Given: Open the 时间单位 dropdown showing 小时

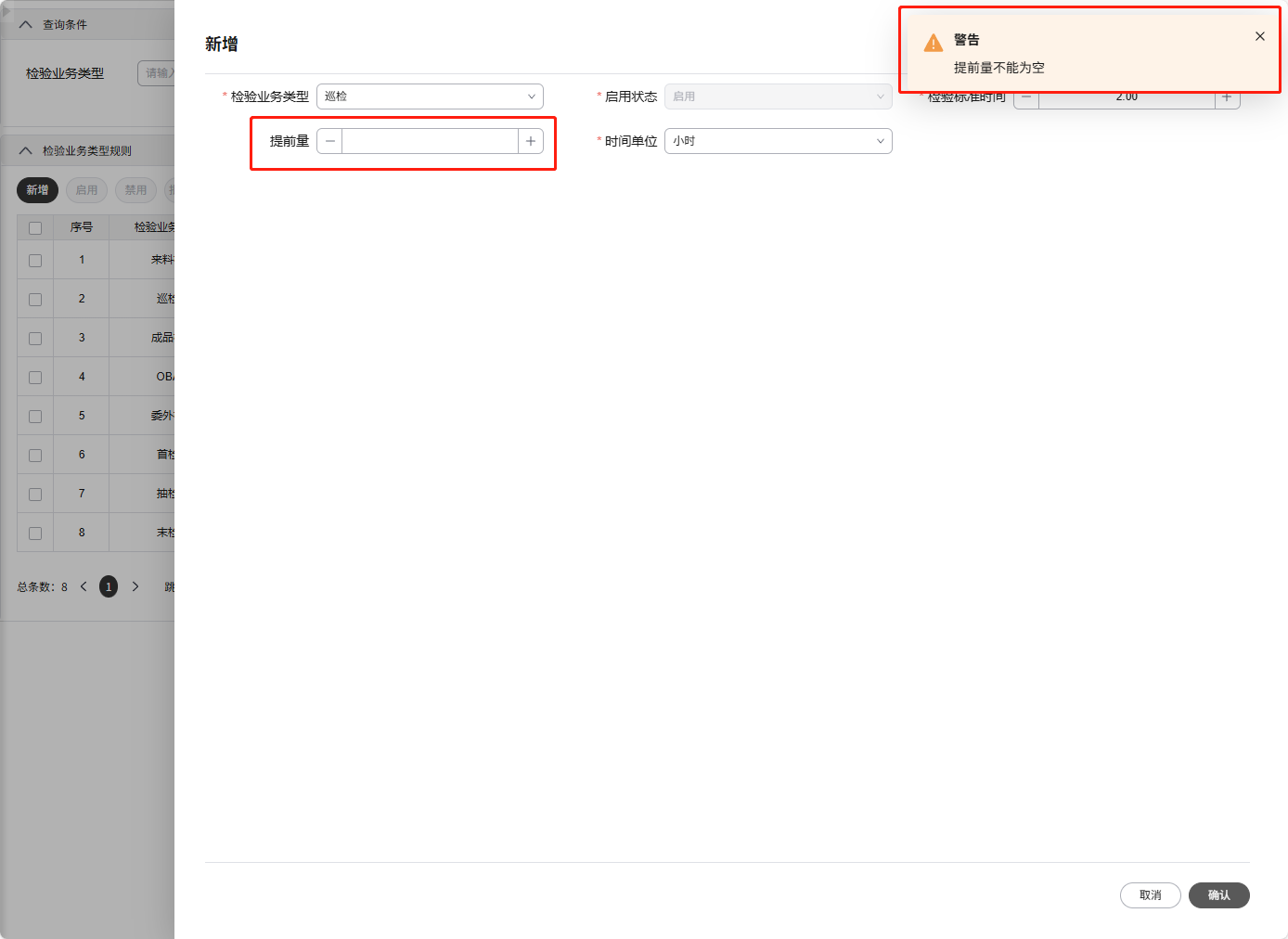Looking at the screenshot, I should [778, 140].
